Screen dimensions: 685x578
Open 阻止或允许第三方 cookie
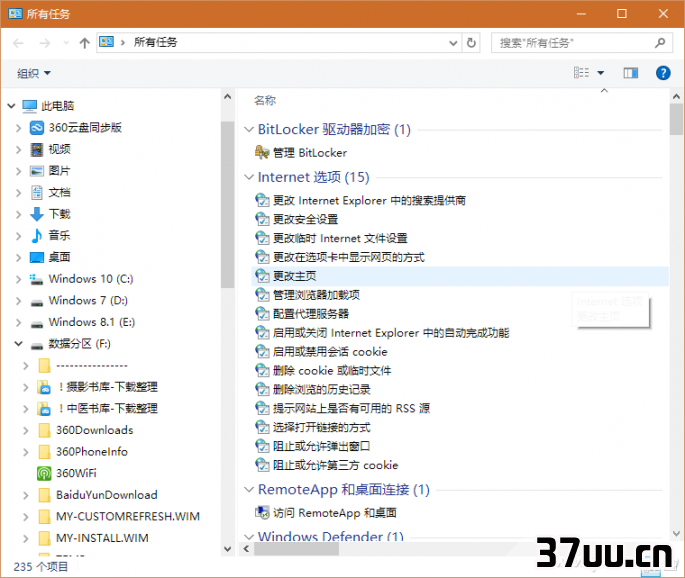[x=336, y=465]
